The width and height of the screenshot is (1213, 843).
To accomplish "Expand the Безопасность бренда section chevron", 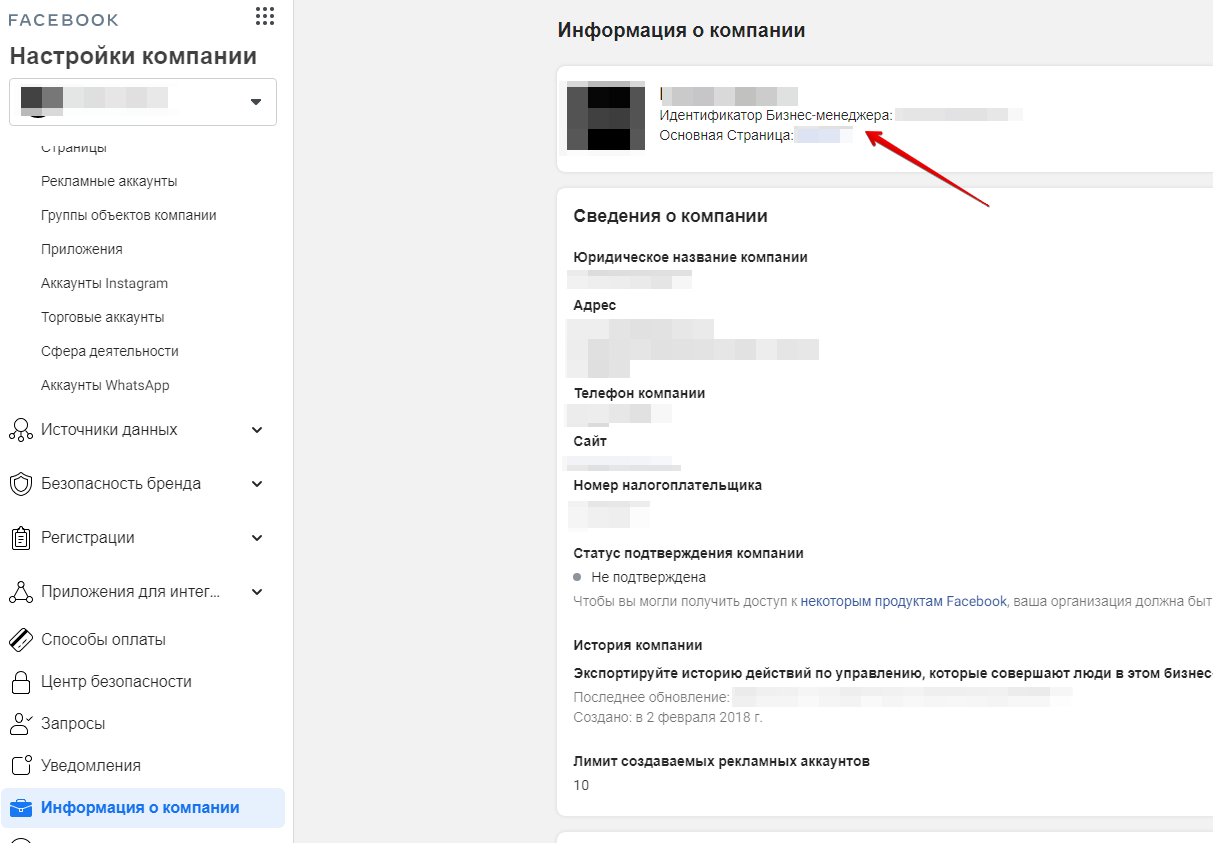I will tap(257, 484).
